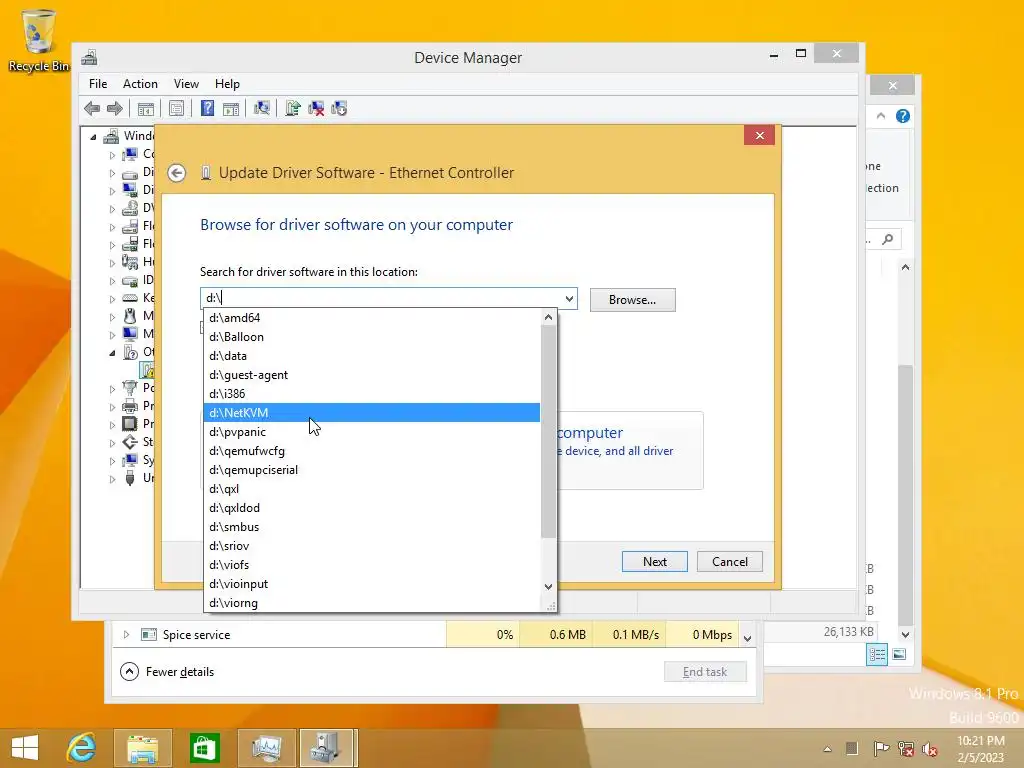1024x768 pixels.
Task: Expand the Processors tree node
Action: (112, 424)
